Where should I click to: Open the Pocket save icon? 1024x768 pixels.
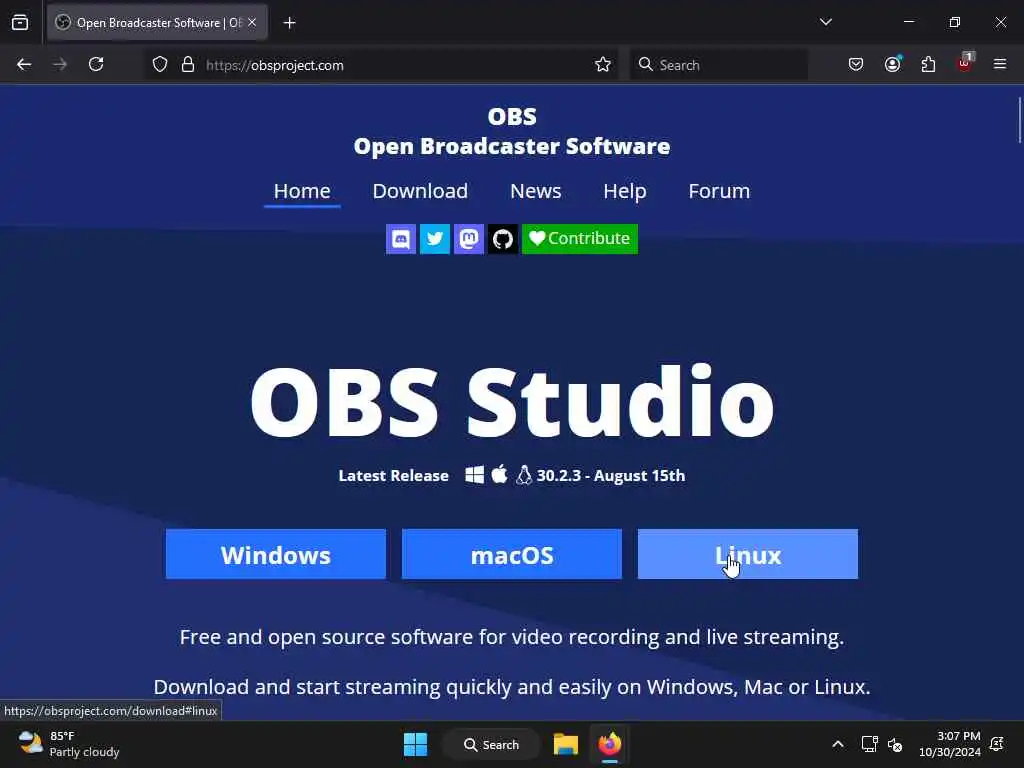coord(856,65)
